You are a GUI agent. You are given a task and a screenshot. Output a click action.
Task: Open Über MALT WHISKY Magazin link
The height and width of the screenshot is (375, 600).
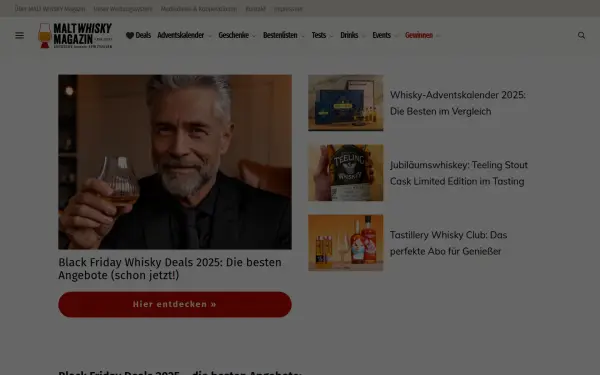[50, 9]
